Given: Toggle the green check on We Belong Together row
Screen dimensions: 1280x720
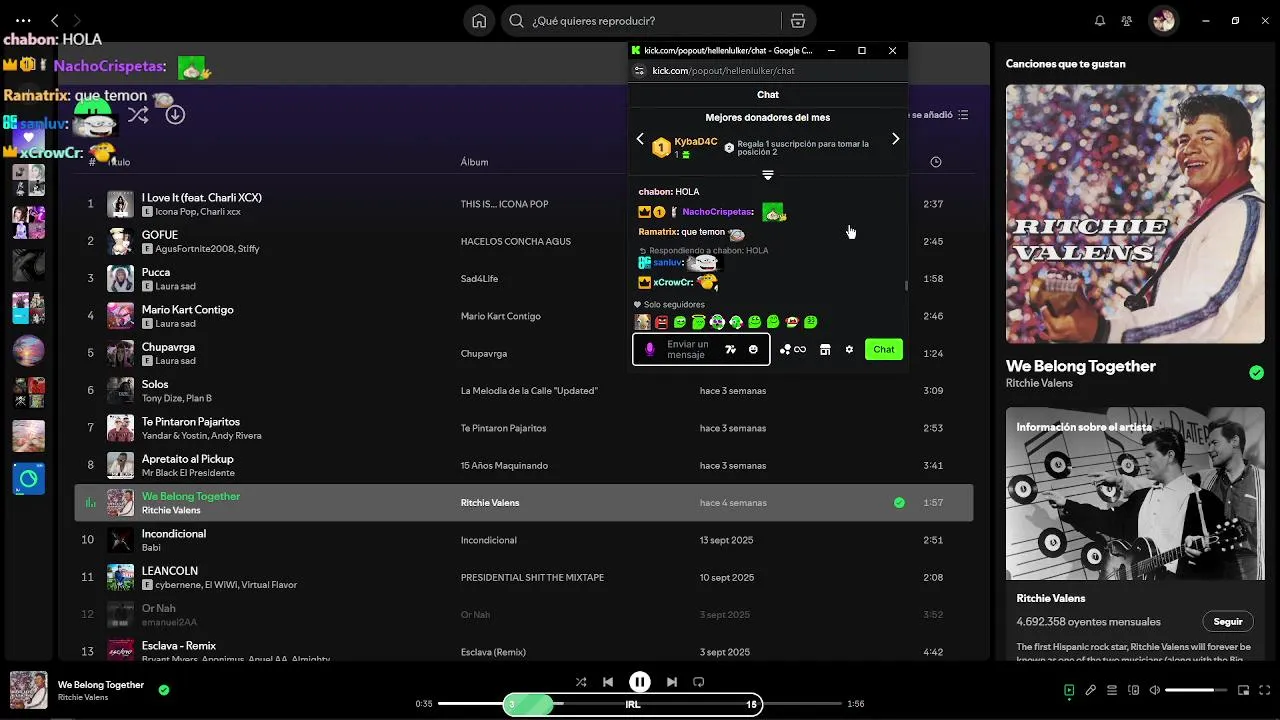Looking at the screenshot, I should tap(899, 503).
